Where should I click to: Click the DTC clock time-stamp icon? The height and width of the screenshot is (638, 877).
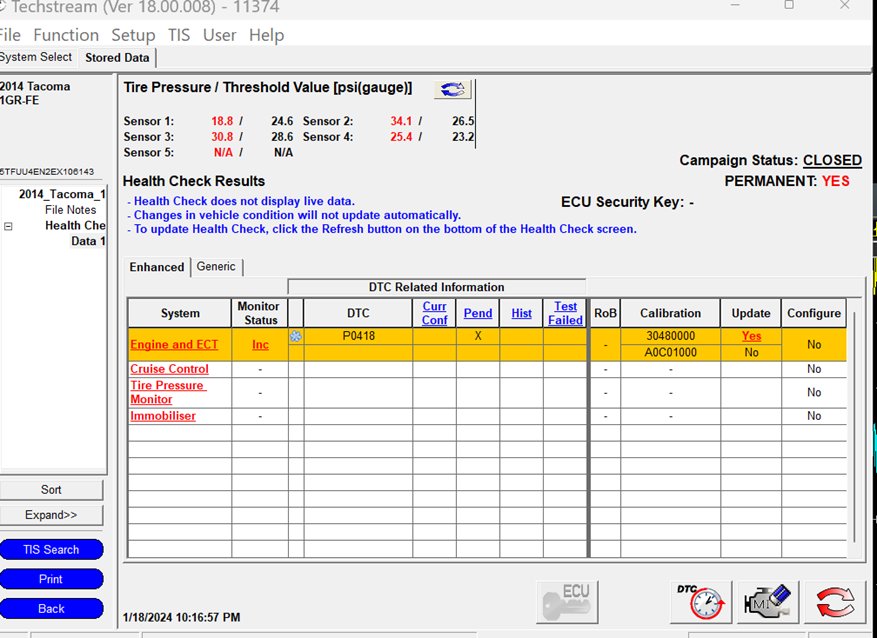[701, 602]
